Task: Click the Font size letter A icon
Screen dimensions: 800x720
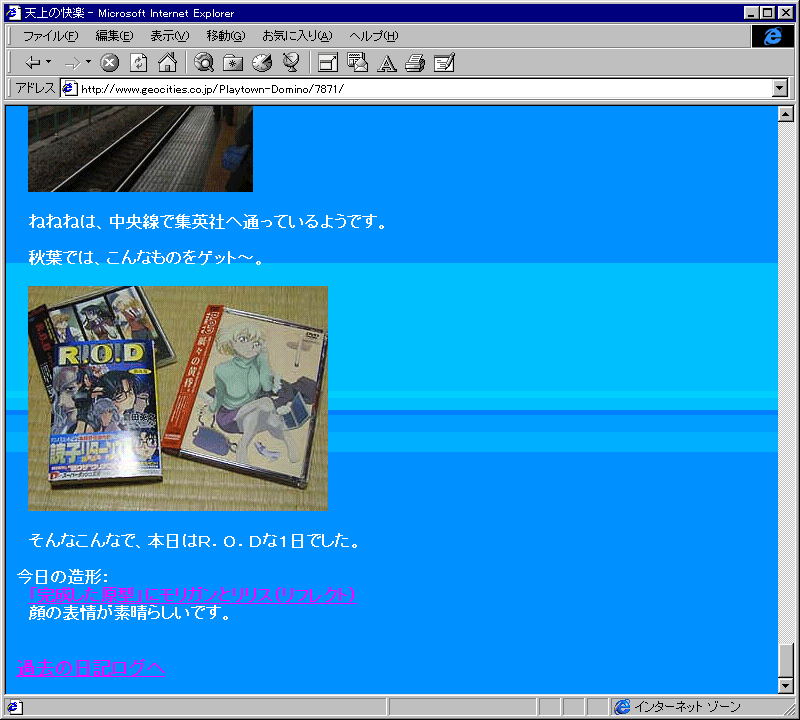Action: 386,63
